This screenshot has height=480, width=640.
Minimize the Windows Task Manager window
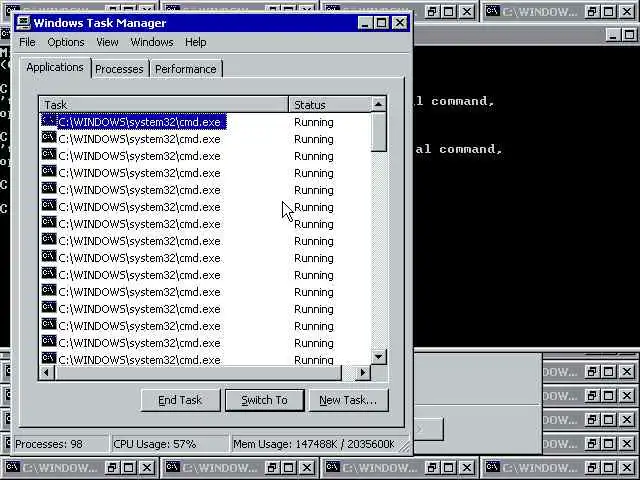(365, 23)
